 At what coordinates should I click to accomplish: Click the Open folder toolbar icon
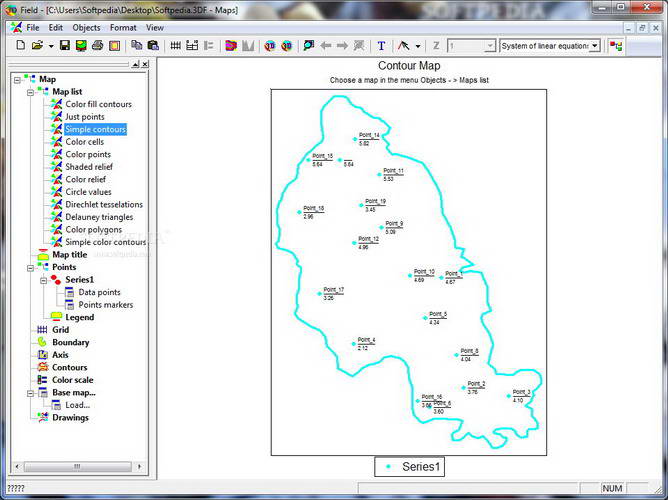[x=37, y=46]
